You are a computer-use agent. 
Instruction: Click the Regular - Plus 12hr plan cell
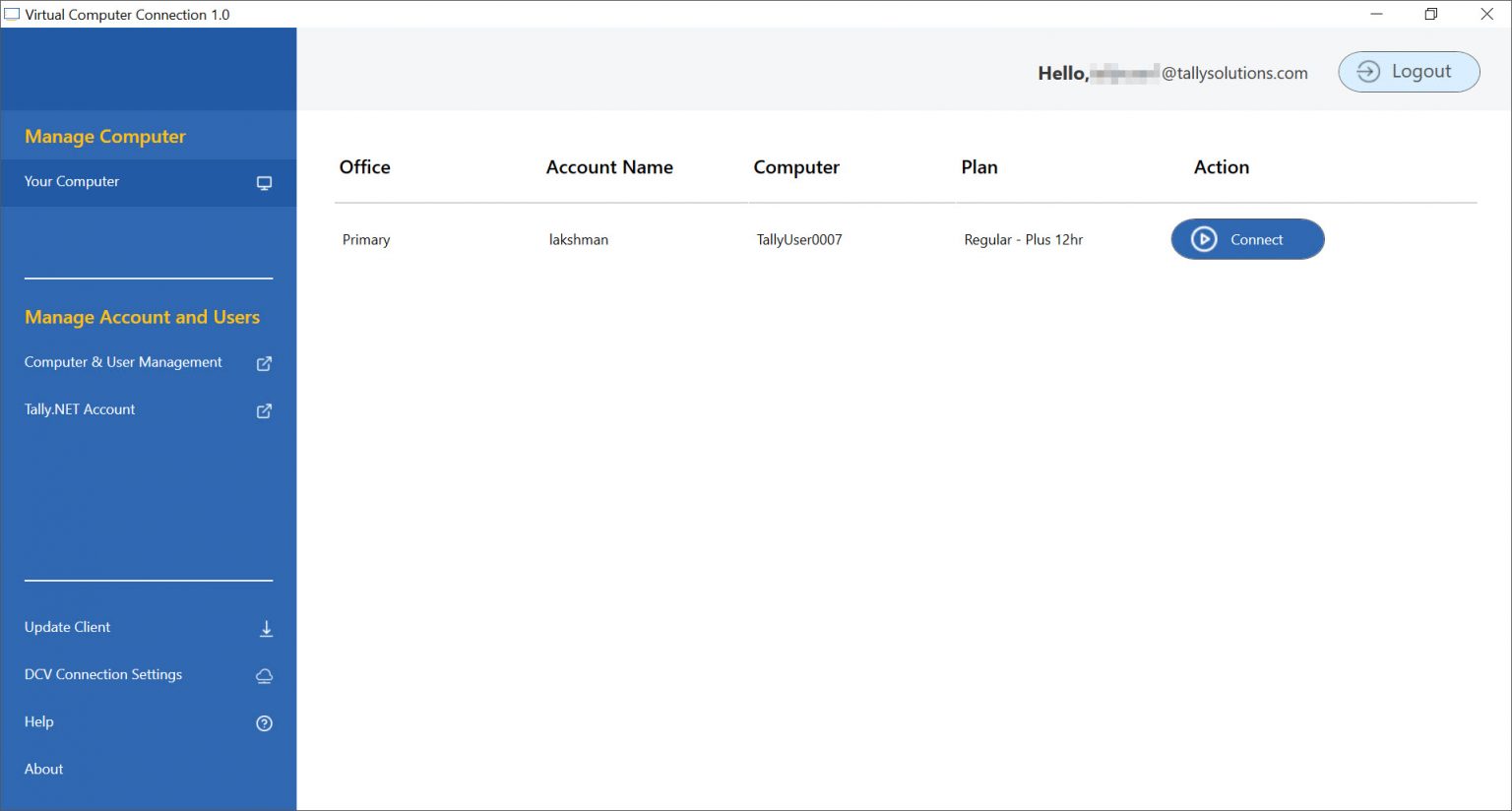[x=1024, y=239]
